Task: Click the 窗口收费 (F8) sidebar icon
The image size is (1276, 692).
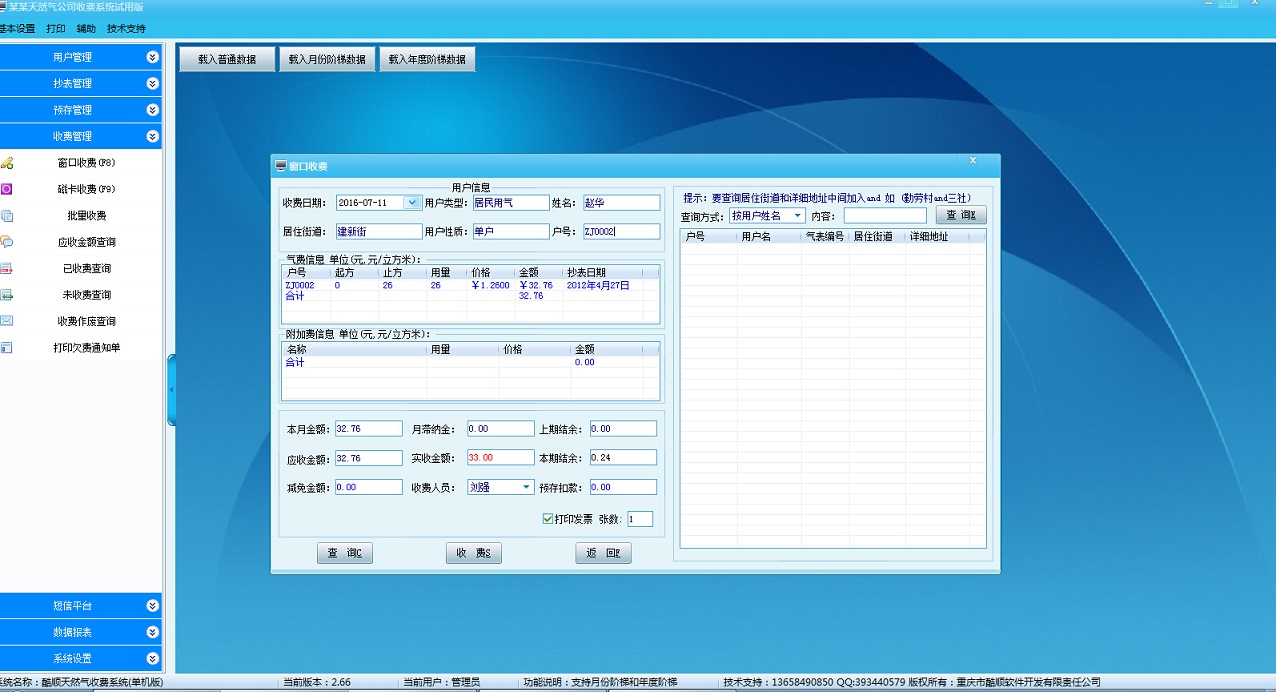Action: tap(7, 163)
